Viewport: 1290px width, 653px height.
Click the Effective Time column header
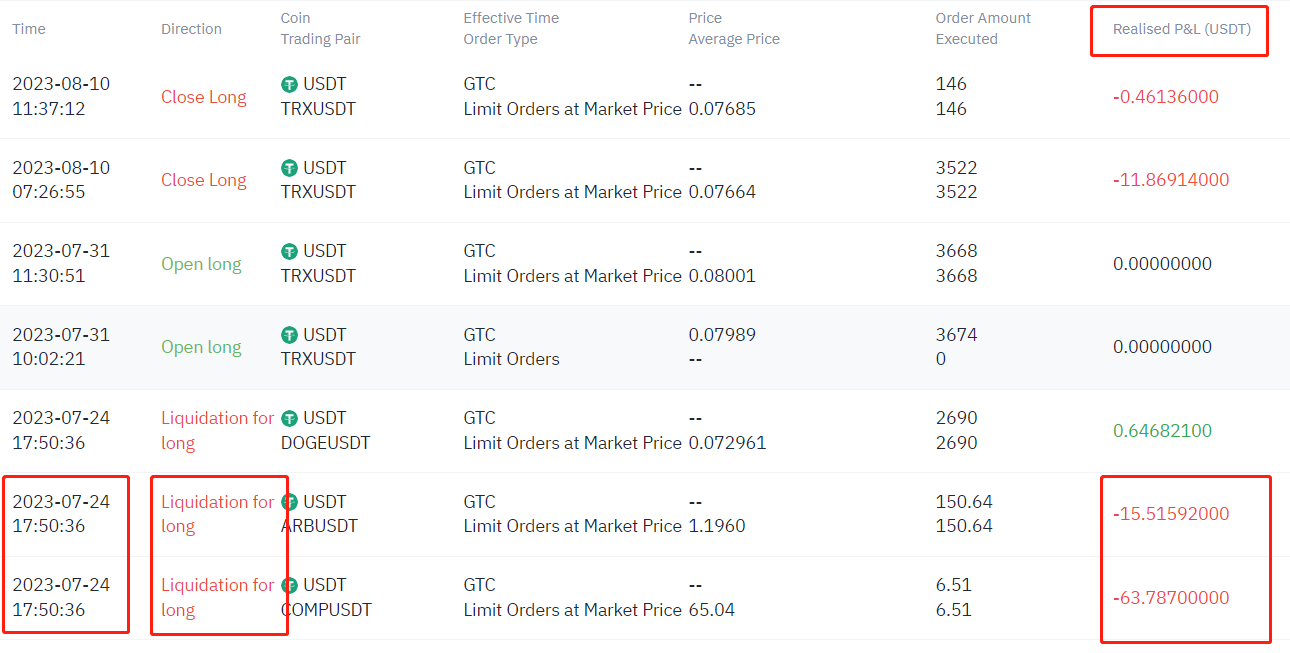(x=511, y=18)
